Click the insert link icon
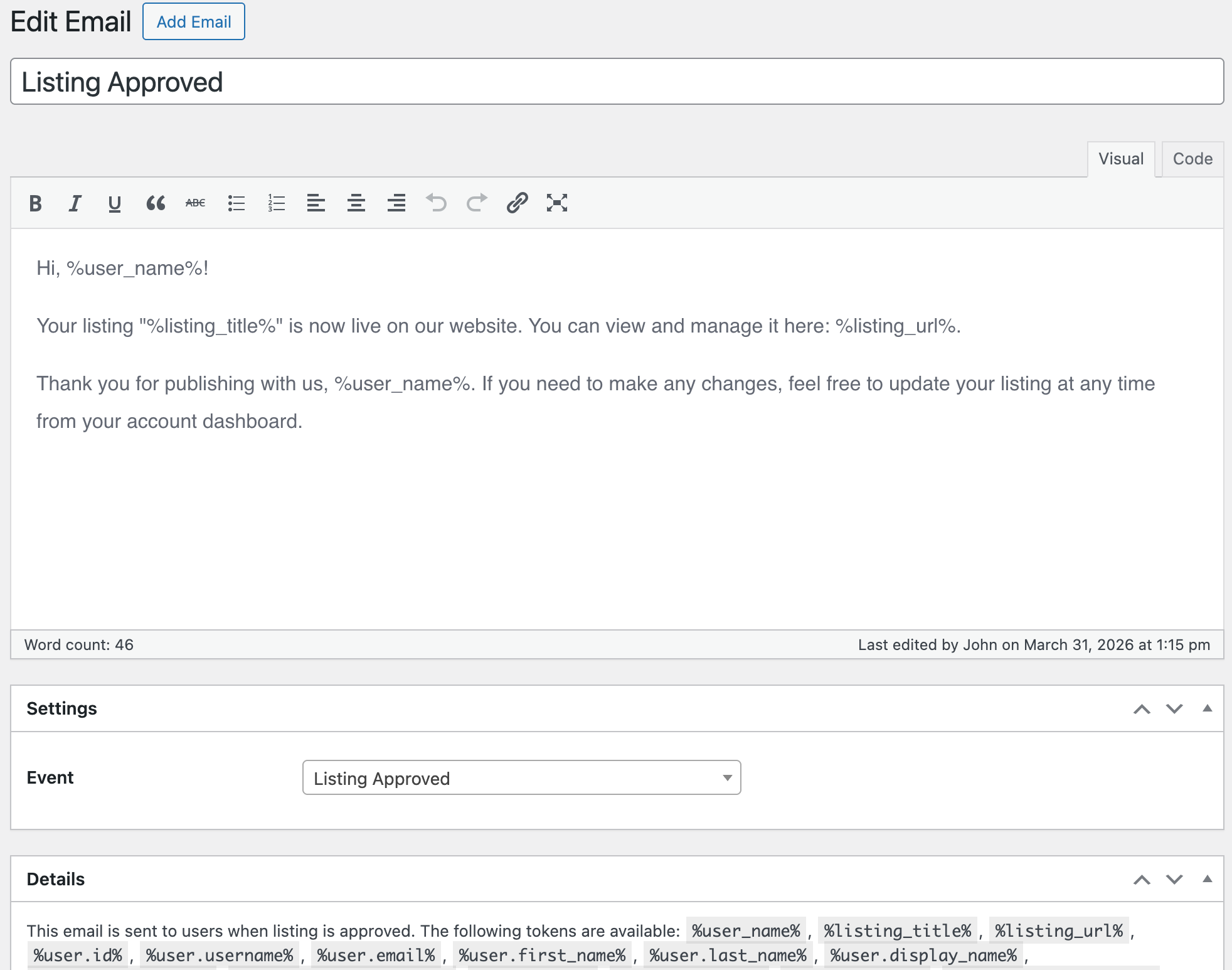Image resolution: width=1232 pixels, height=970 pixels. [x=517, y=203]
